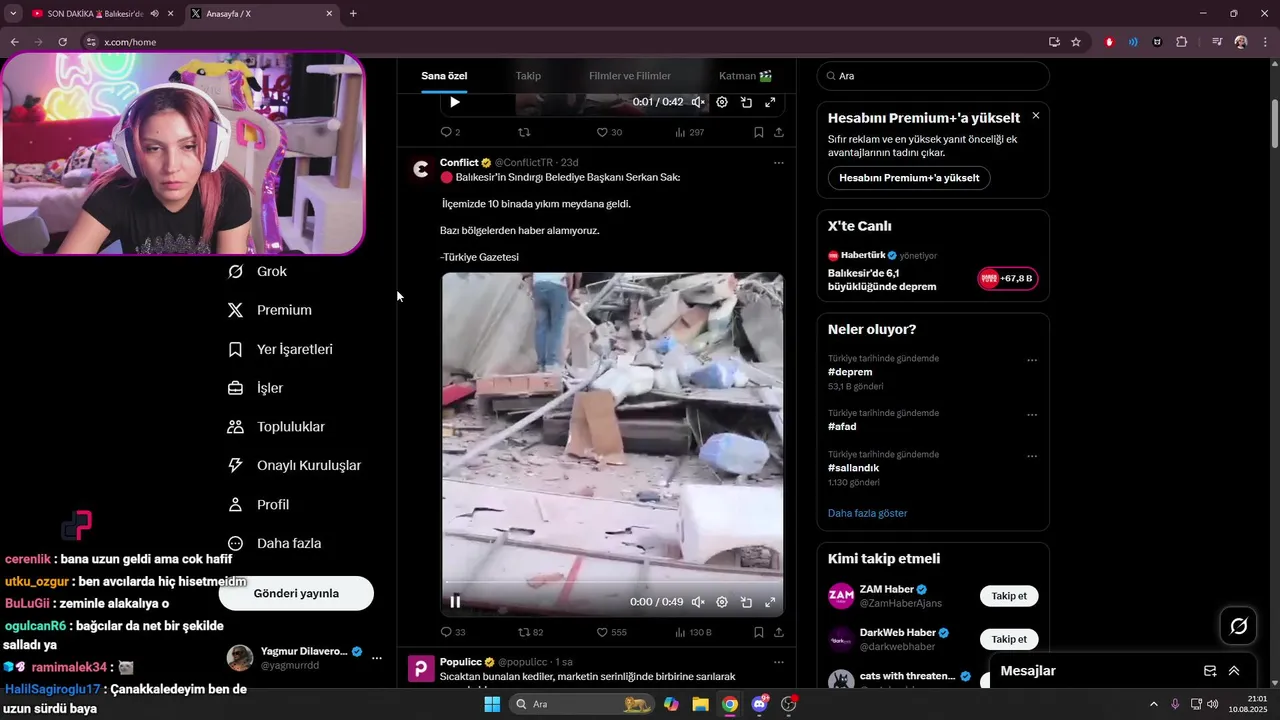Open more options for #deprem trend
1280x720 pixels.
(x=1032, y=360)
